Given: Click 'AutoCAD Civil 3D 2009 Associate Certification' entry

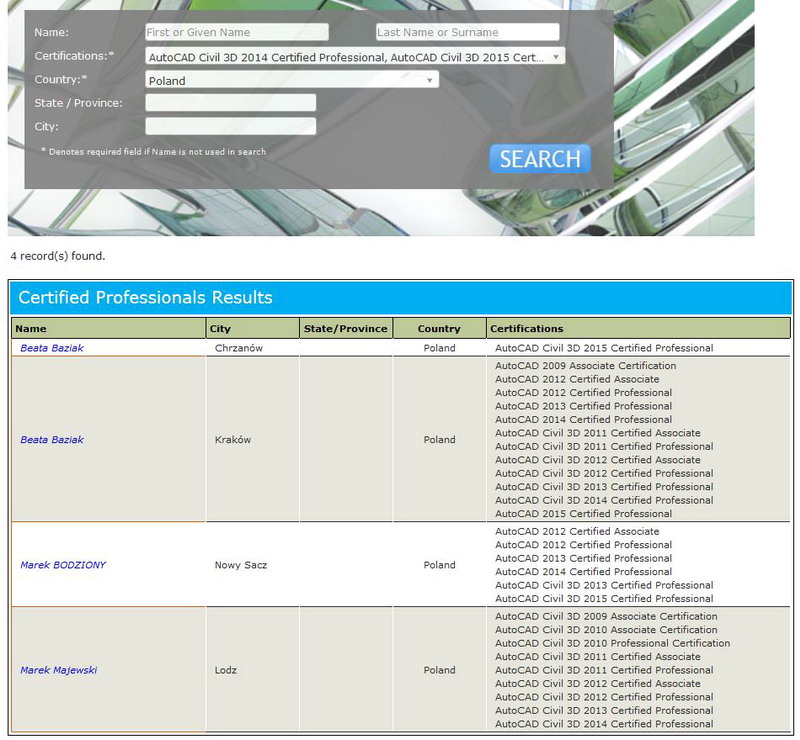Looking at the screenshot, I should tap(606, 616).
